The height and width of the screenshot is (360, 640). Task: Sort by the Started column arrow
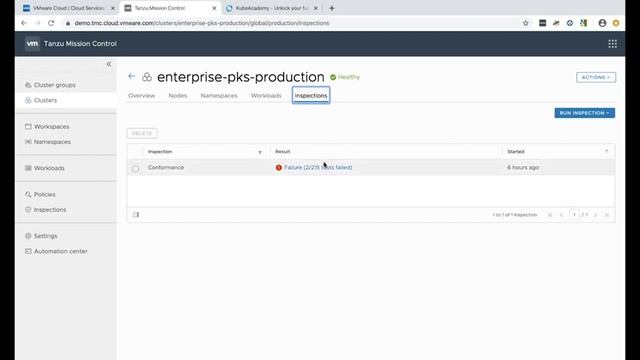click(x=607, y=151)
